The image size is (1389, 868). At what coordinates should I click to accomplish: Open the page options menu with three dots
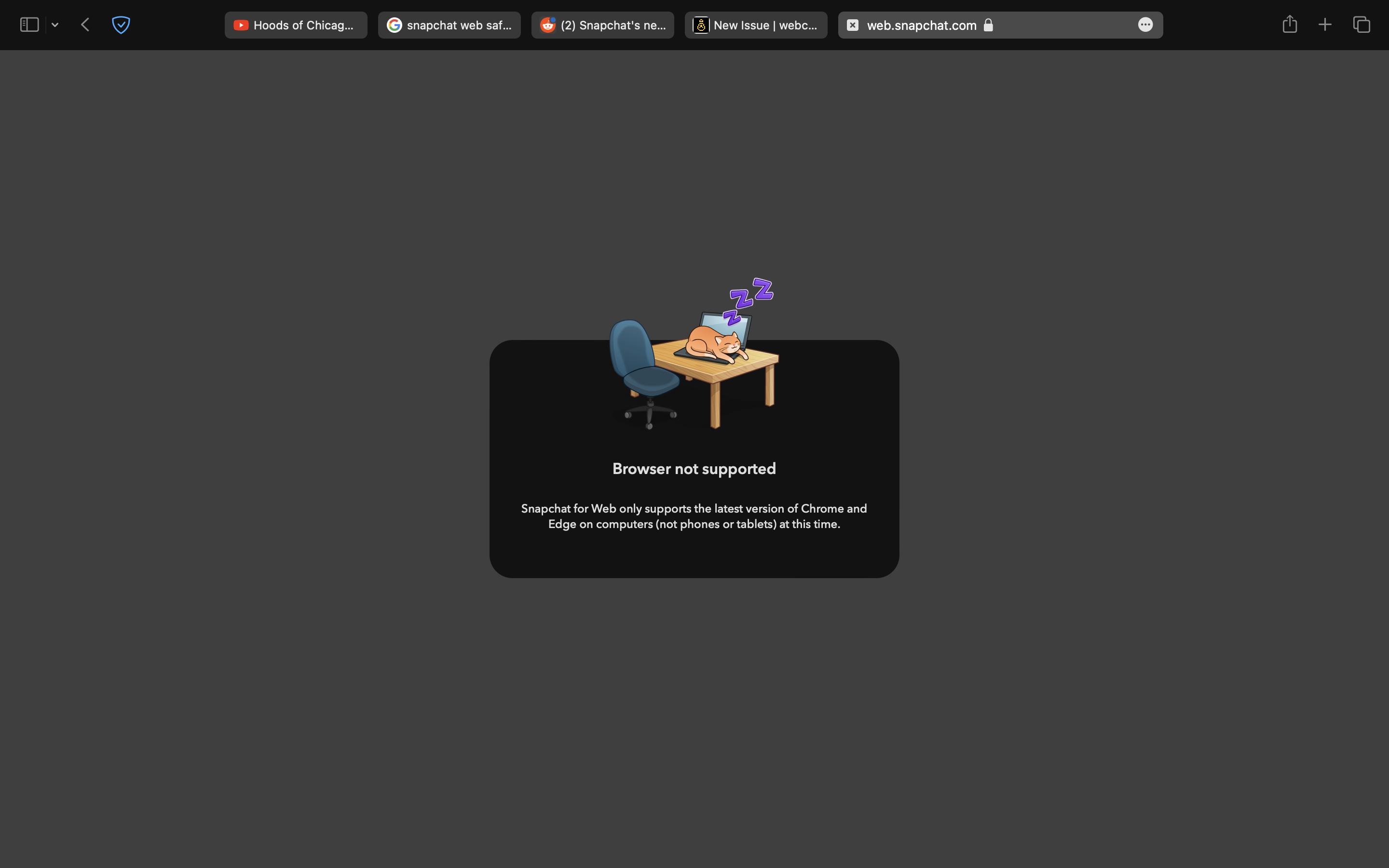click(1145, 25)
